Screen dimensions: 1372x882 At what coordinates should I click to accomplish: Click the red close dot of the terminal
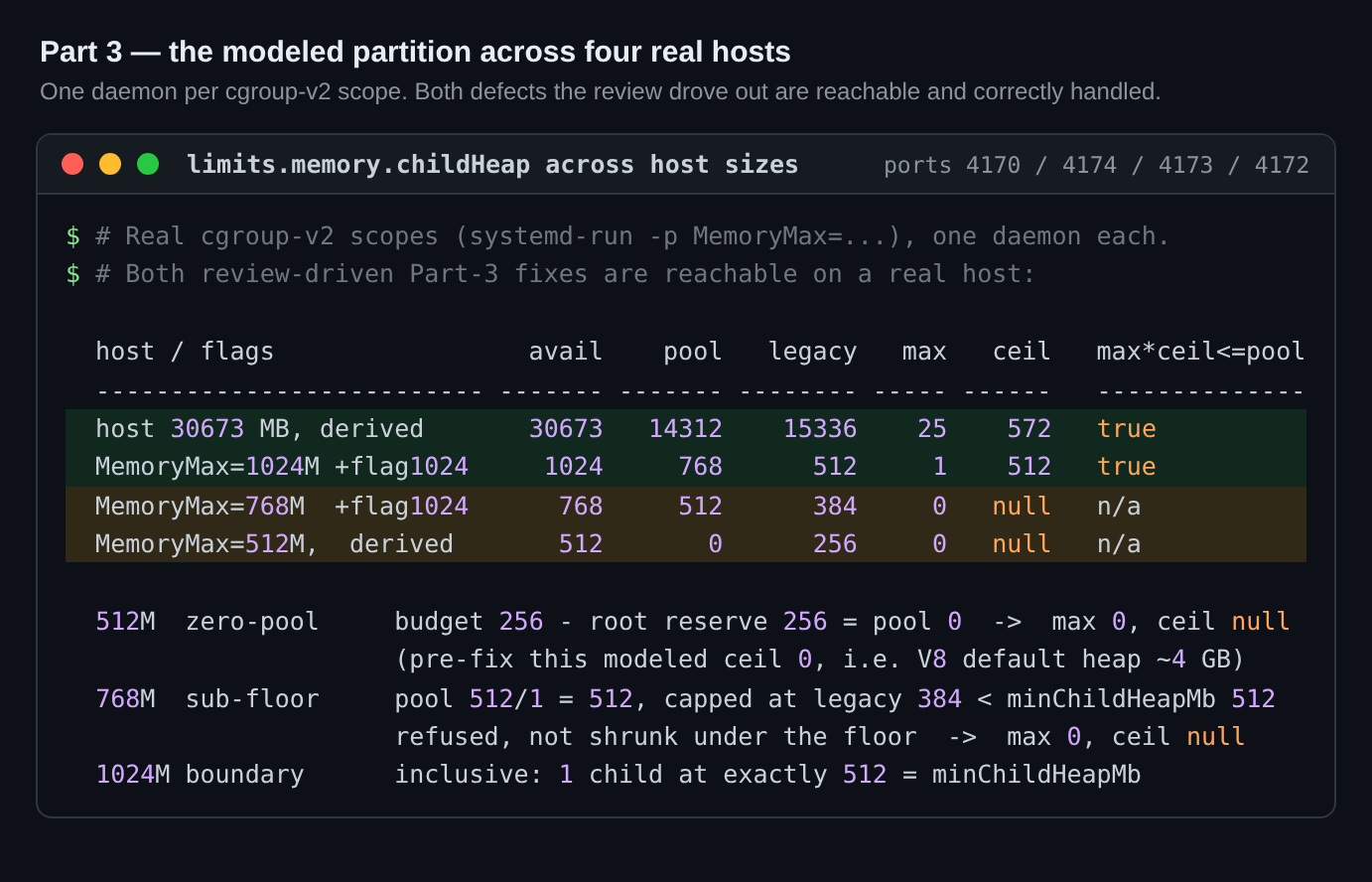click(72, 164)
